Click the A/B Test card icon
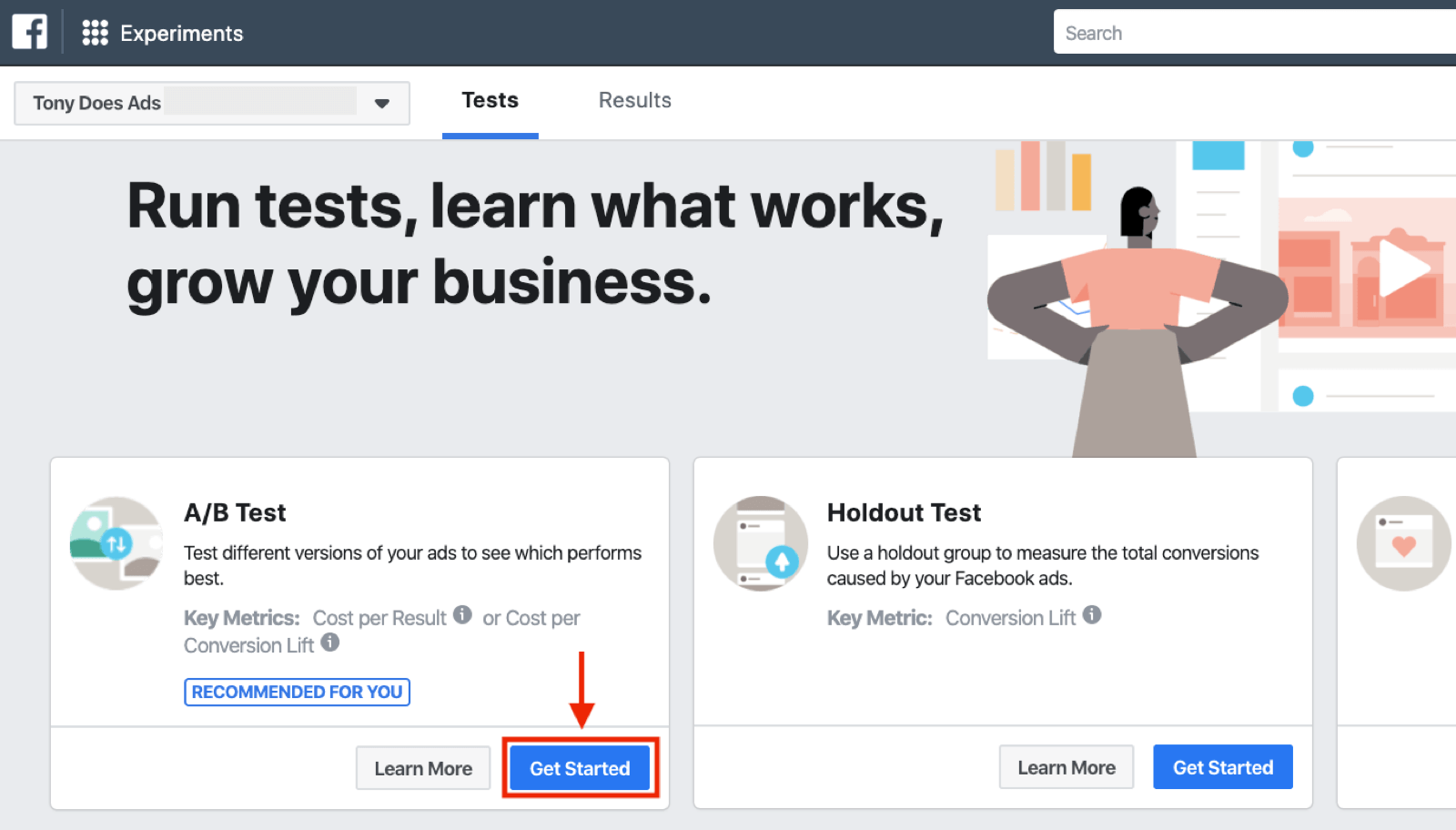This screenshot has width=1456, height=830. [x=116, y=542]
